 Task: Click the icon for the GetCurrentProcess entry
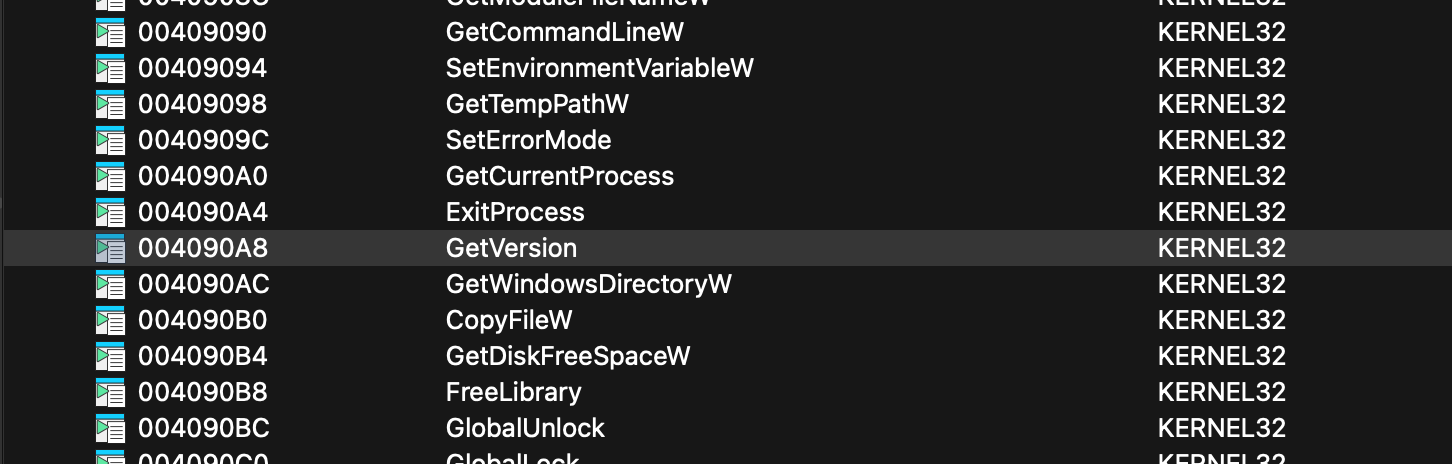(x=110, y=177)
